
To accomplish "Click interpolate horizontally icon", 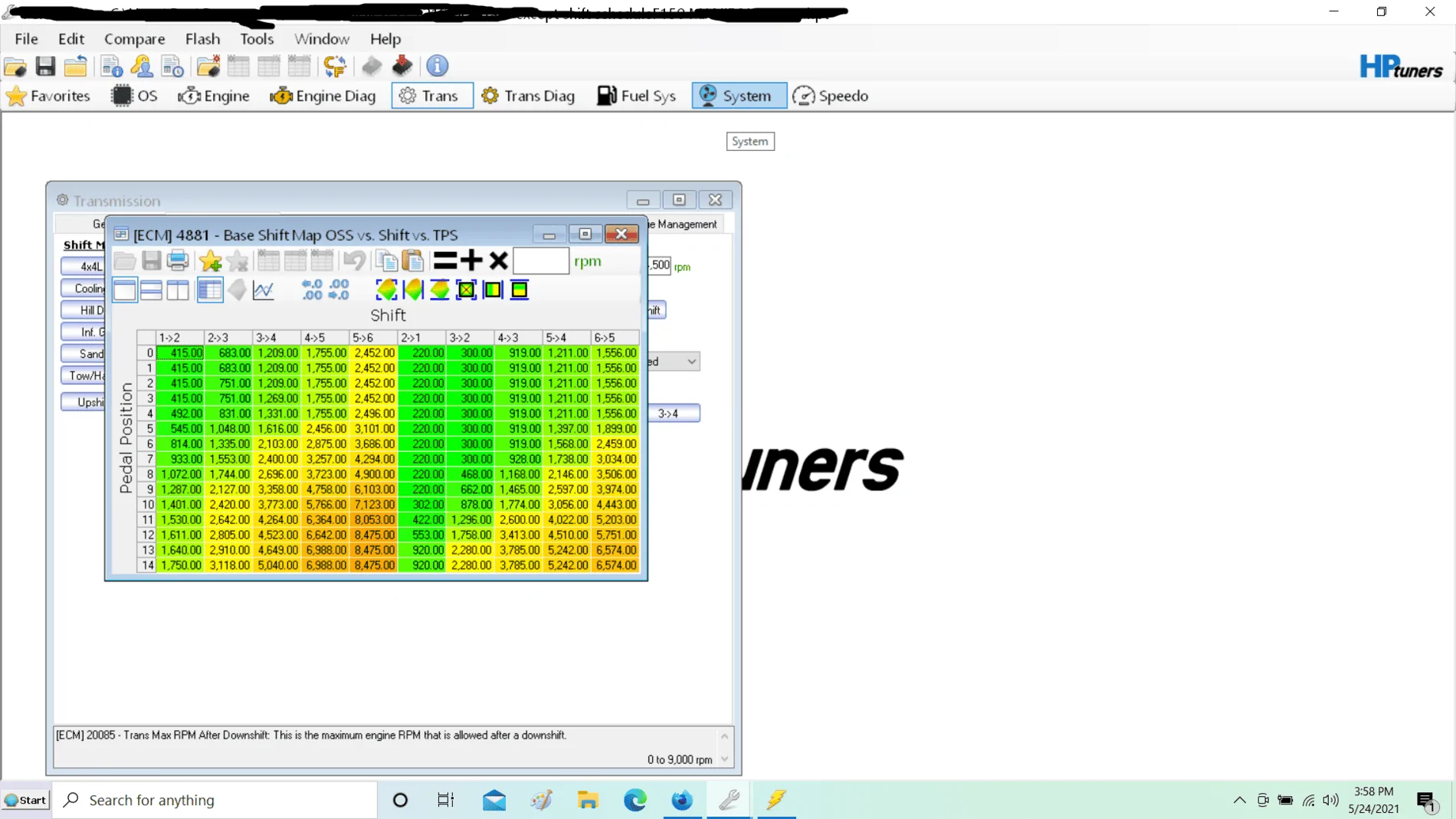I will pyautogui.click(x=413, y=290).
